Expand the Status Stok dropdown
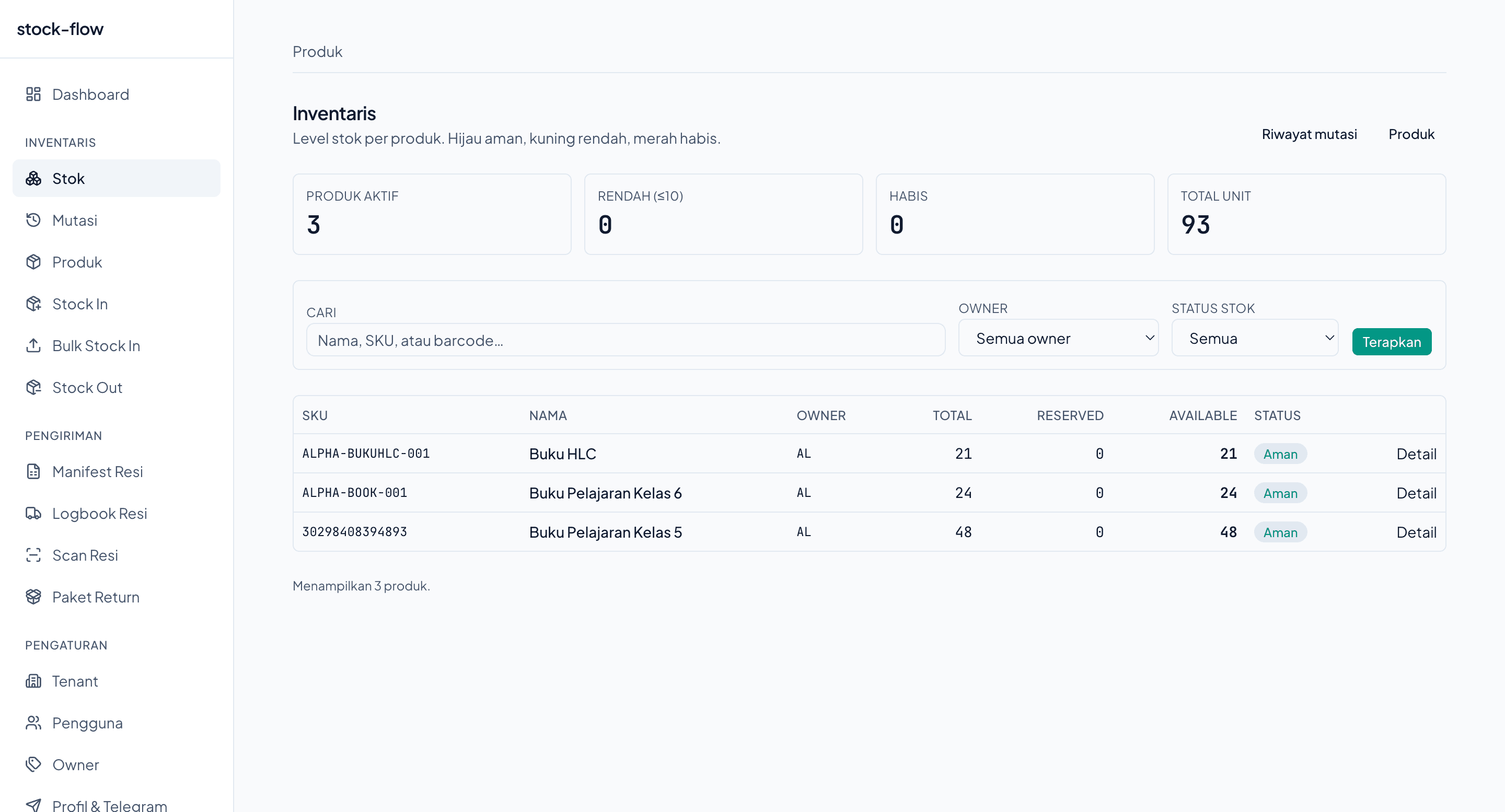 [x=1255, y=338]
